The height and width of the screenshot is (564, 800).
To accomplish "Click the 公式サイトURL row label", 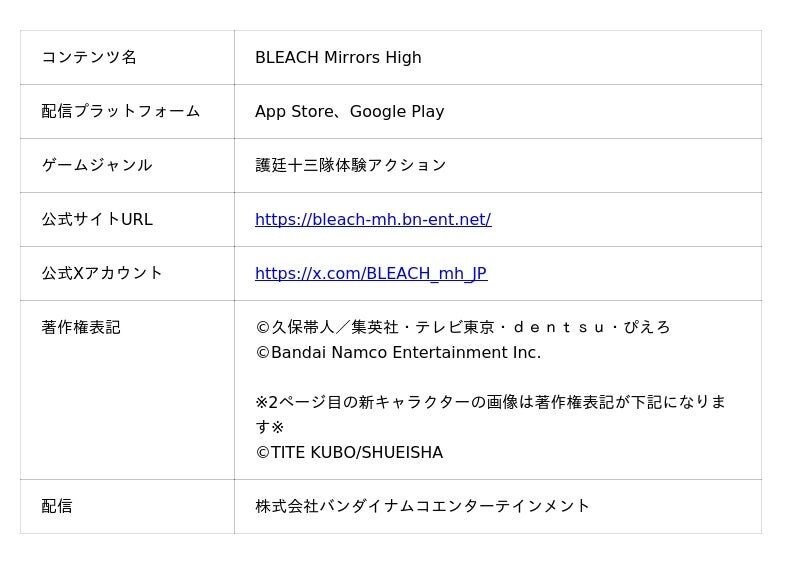I will 97,219.
